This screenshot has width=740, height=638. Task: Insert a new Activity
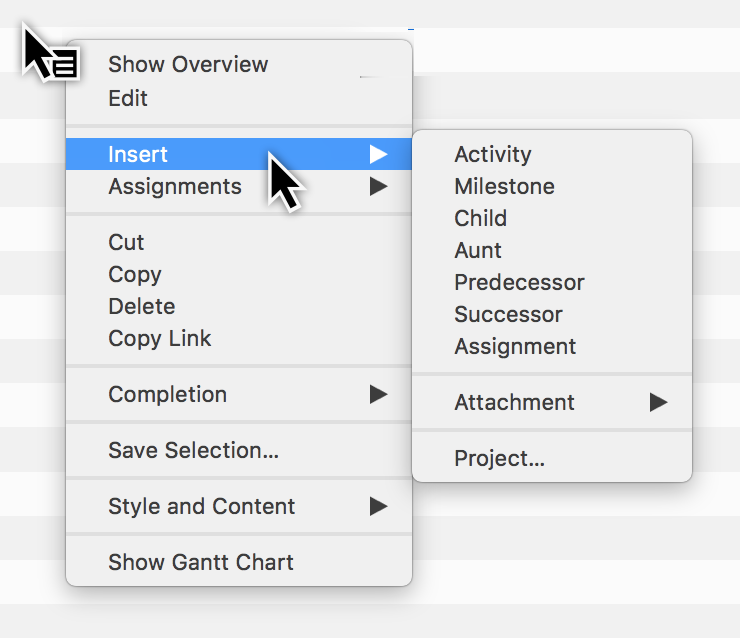[493, 155]
